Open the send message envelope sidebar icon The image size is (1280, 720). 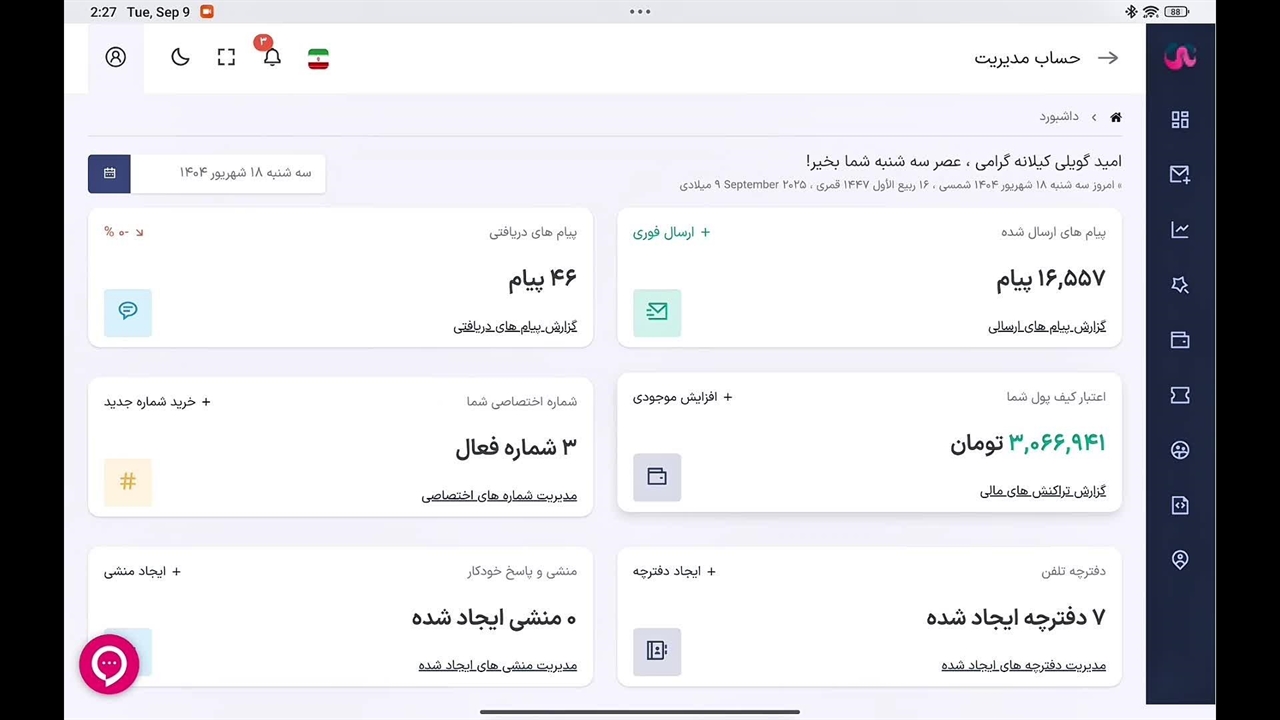[1180, 175]
